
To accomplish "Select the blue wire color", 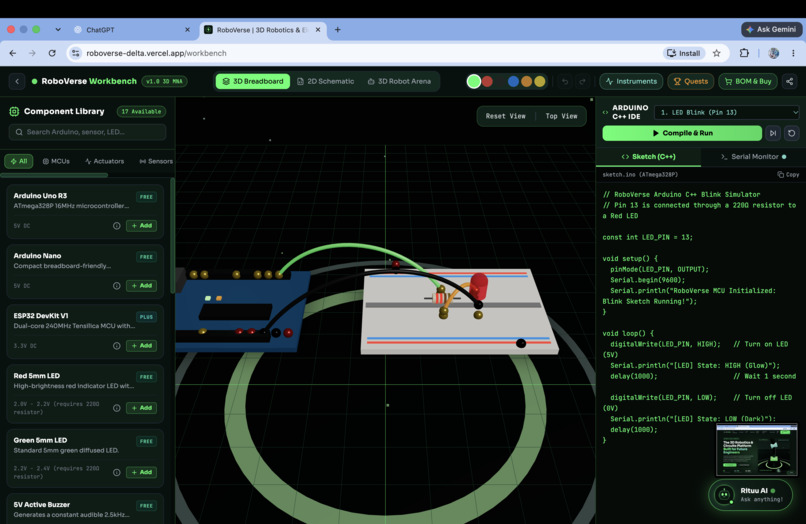I will click(513, 81).
